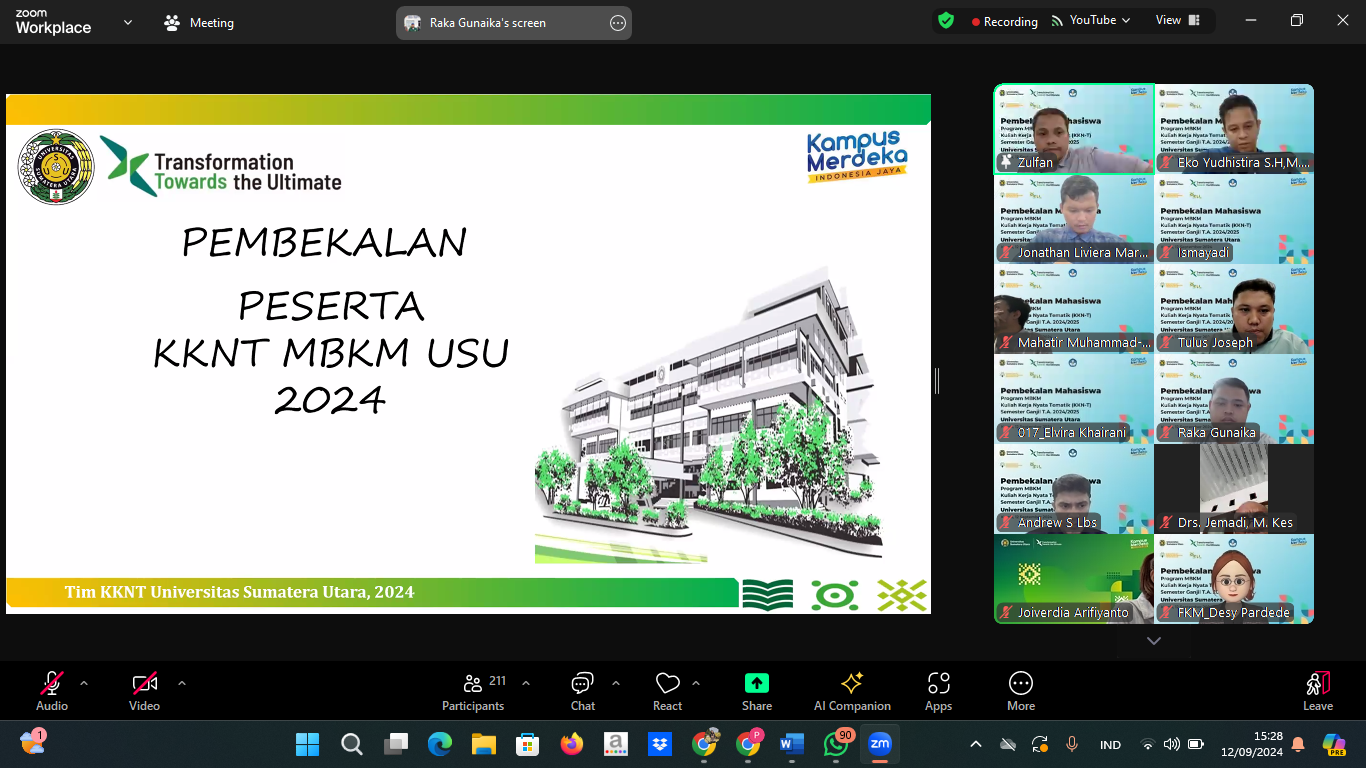Select Zulfan's video thumbnail
Image resolution: width=1366 pixels, height=768 pixels.
tap(1074, 129)
